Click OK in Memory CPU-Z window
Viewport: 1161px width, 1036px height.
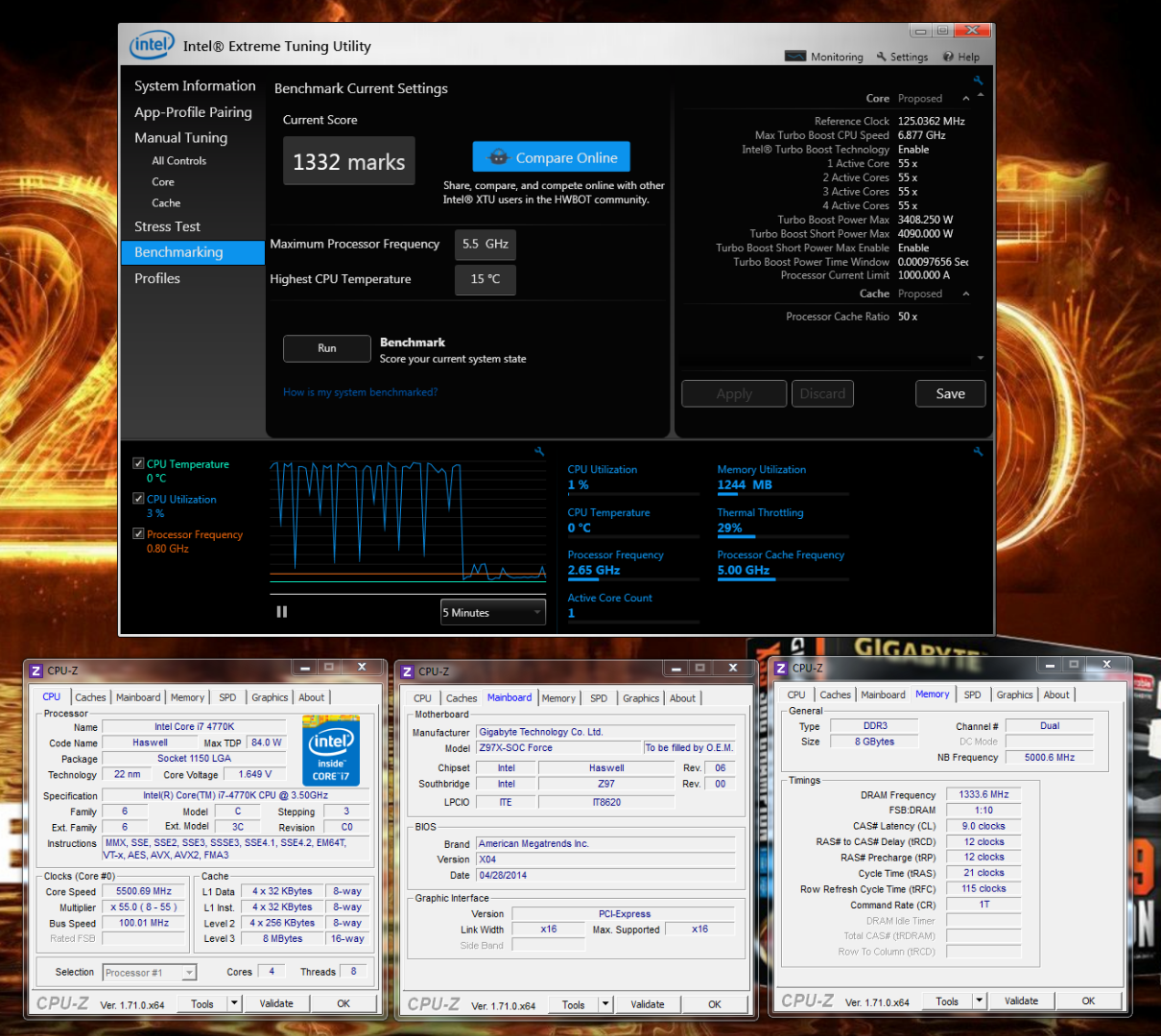coord(1088,1001)
